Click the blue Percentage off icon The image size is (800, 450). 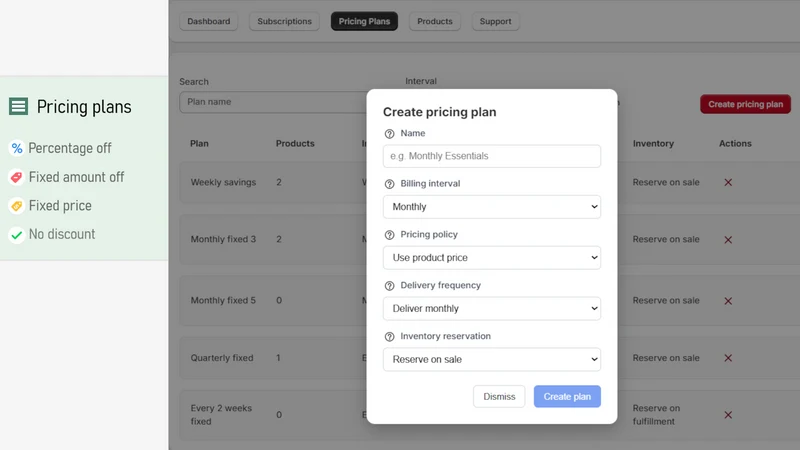coord(17,148)
